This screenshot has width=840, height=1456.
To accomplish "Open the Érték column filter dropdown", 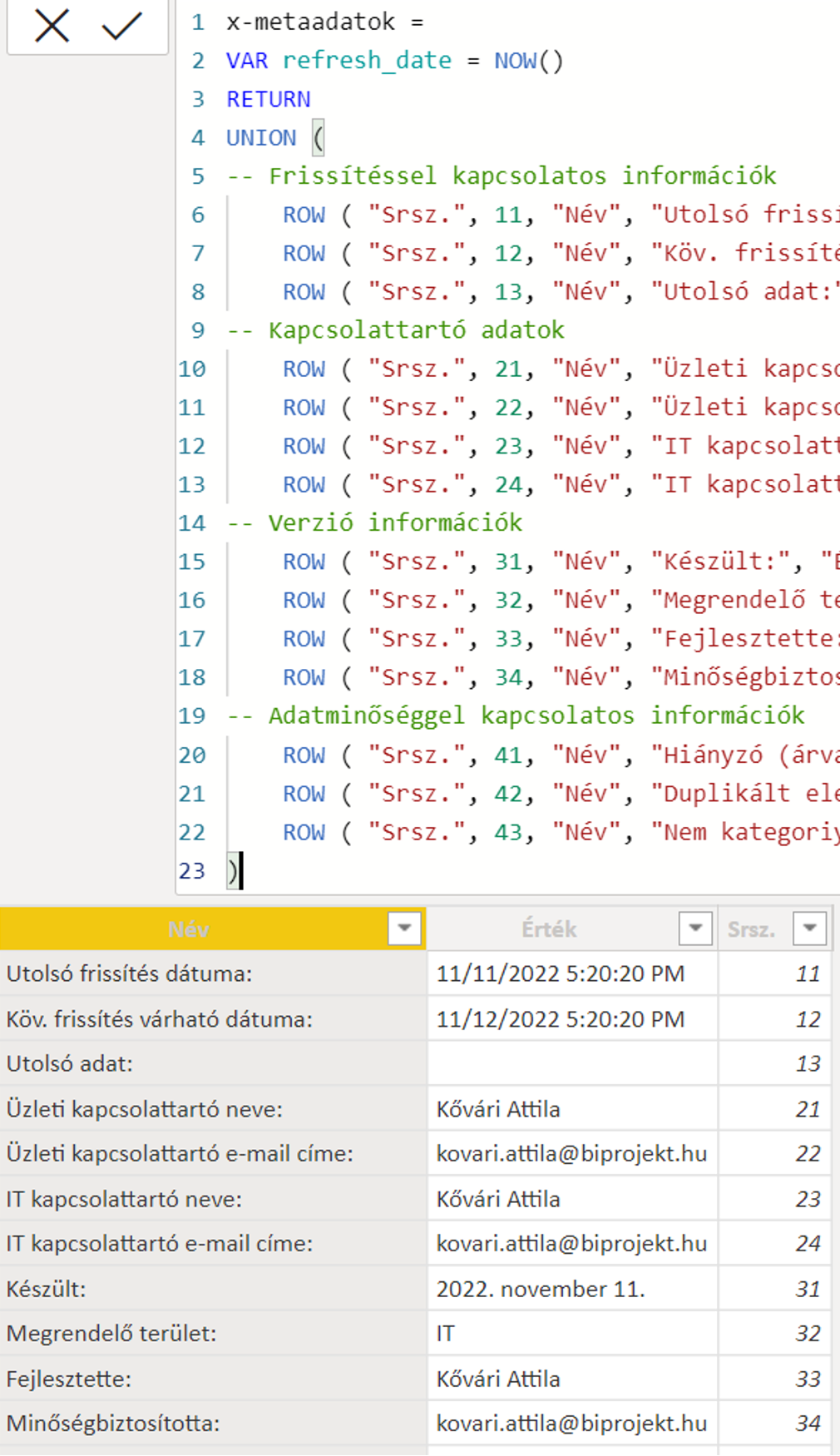I will (695, 928).
